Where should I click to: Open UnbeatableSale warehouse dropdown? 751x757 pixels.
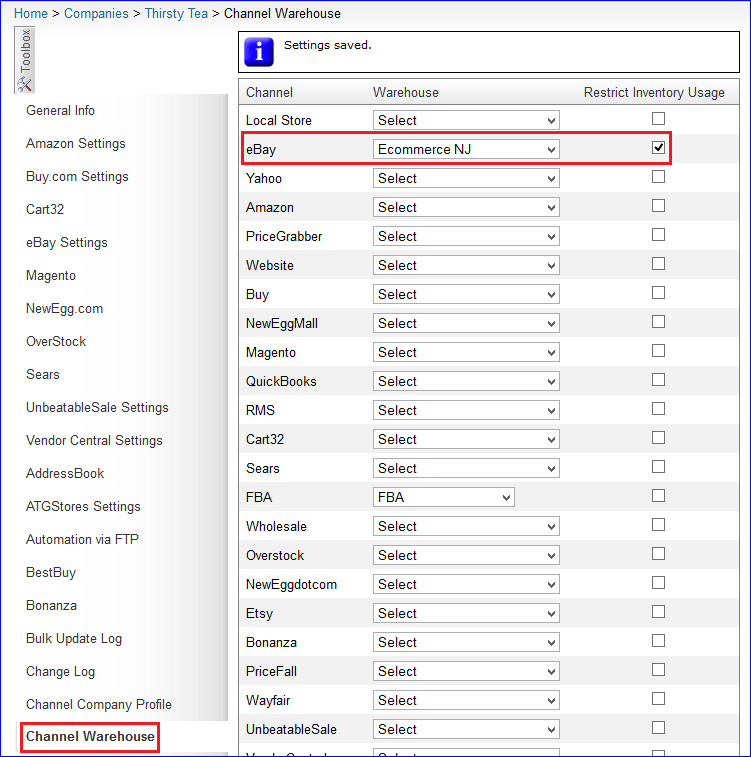pos(466,729)
